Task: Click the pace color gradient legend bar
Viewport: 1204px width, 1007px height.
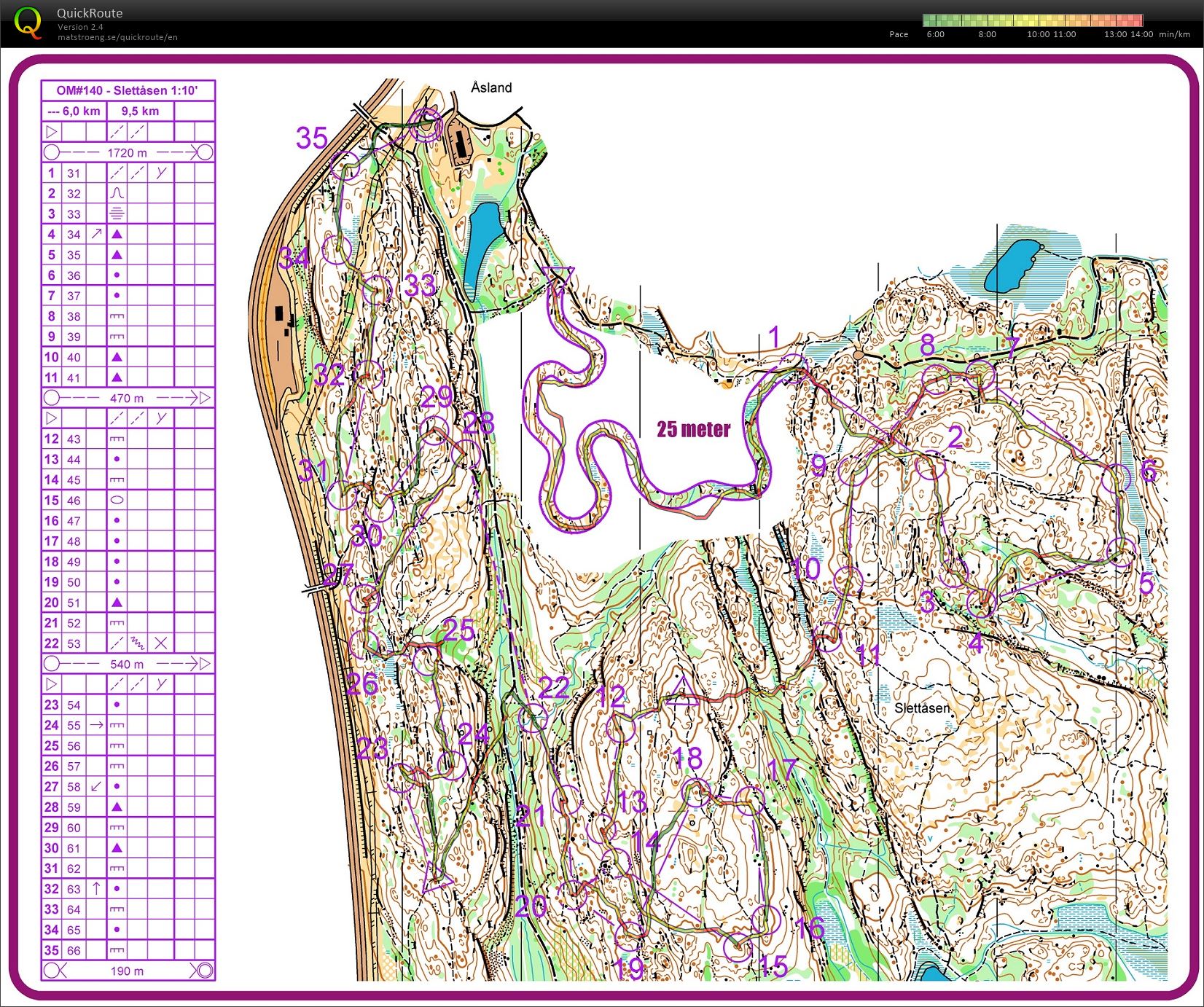Action: (x=1032, y=20)
